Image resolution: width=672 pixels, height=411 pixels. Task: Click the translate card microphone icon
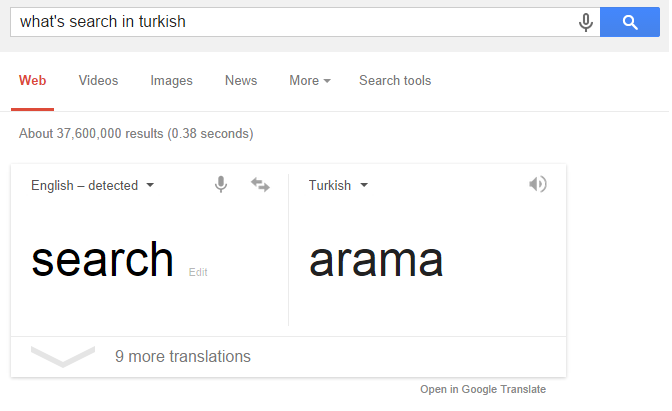tap(221, 185)
